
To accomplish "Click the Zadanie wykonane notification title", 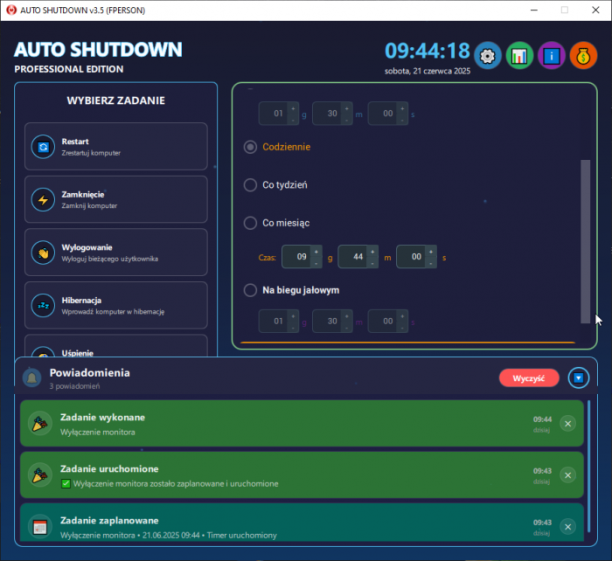I will (x=103, y=417).
